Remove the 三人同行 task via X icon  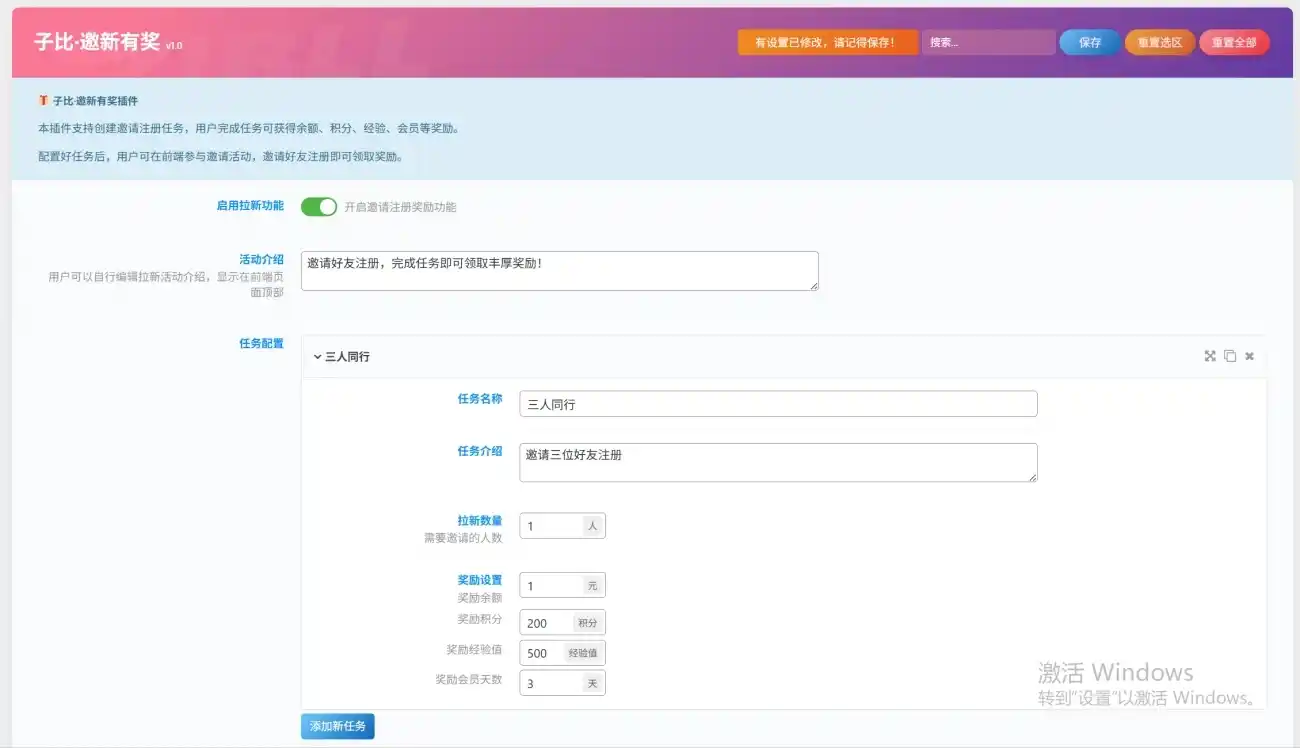(x=1248, y=355)
